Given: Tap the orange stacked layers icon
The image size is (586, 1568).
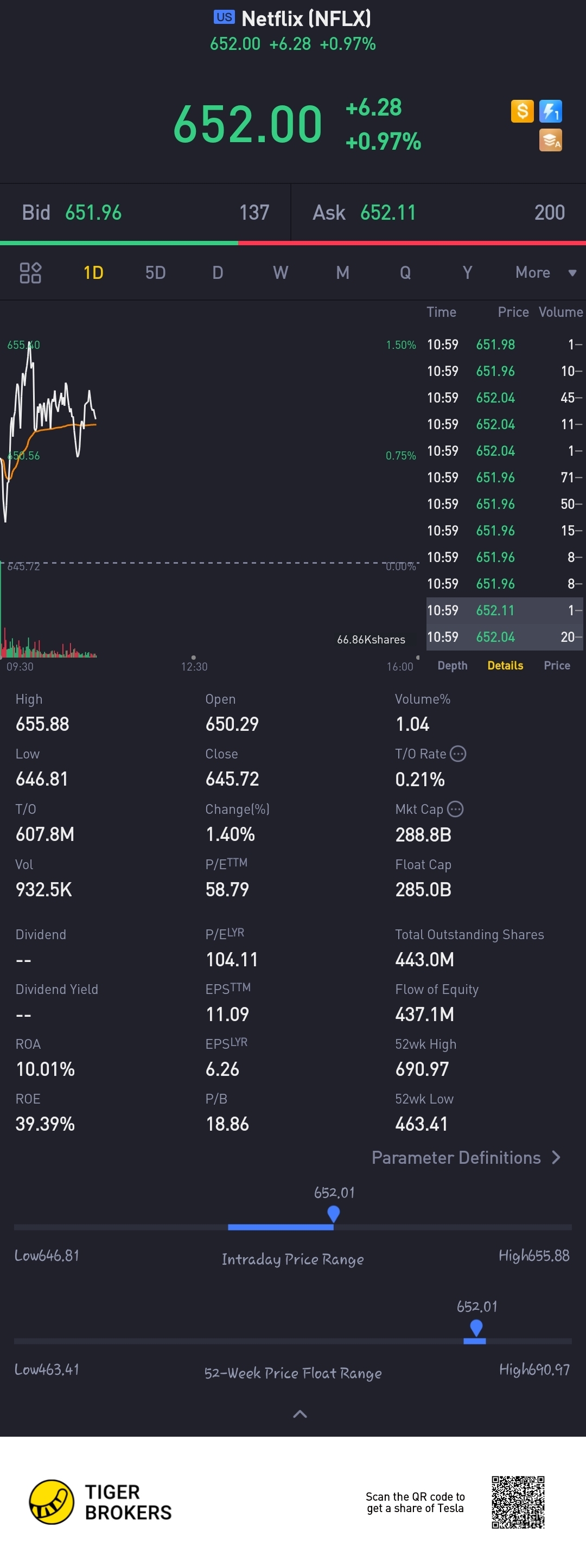Looking at the screenshot, I should (x=550, y=140).
